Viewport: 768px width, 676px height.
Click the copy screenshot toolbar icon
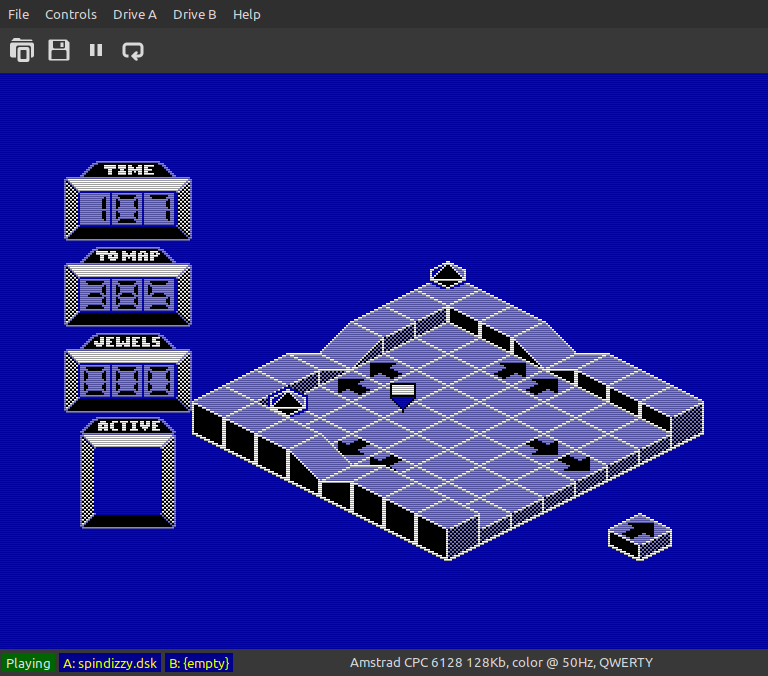coord(22,50)
